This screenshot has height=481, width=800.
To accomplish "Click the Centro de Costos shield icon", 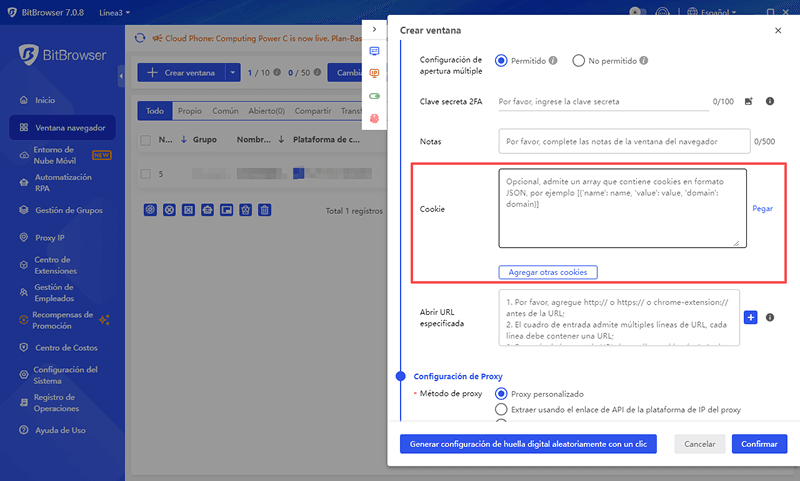I will pyautogui.click(x=23, y=347).
